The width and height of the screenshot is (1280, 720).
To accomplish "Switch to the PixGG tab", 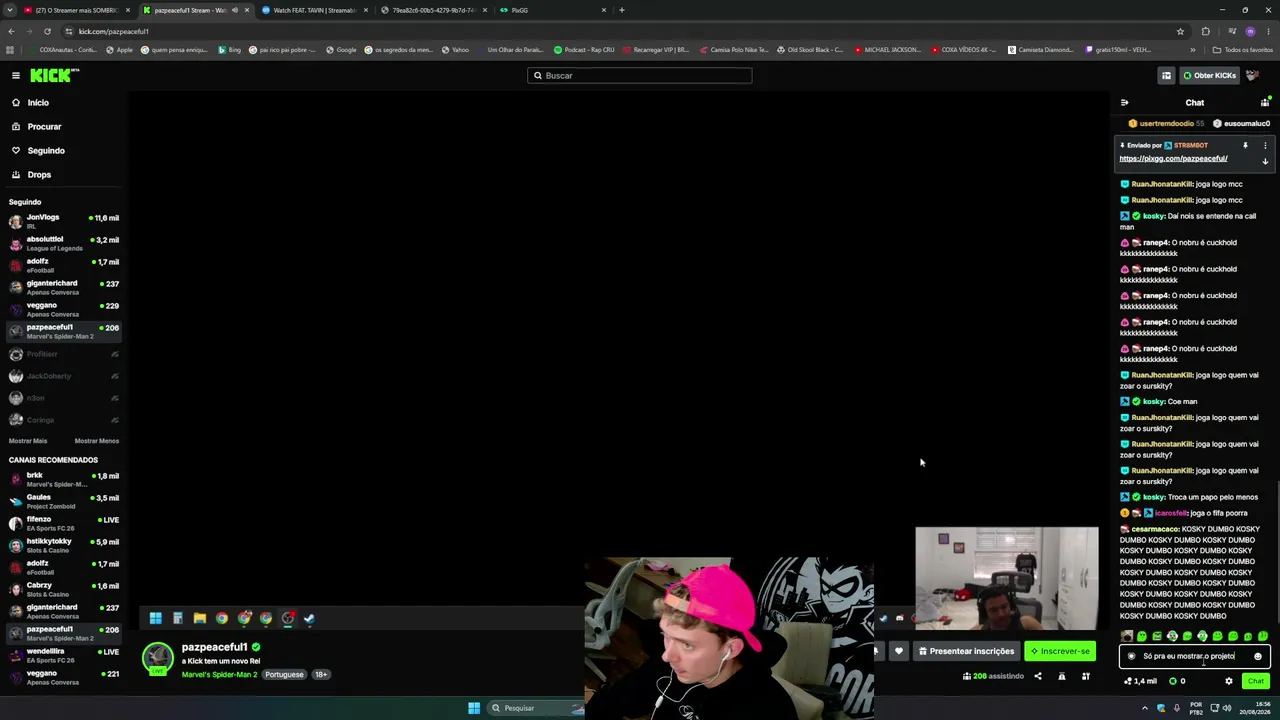I will [x=554, y=10].
